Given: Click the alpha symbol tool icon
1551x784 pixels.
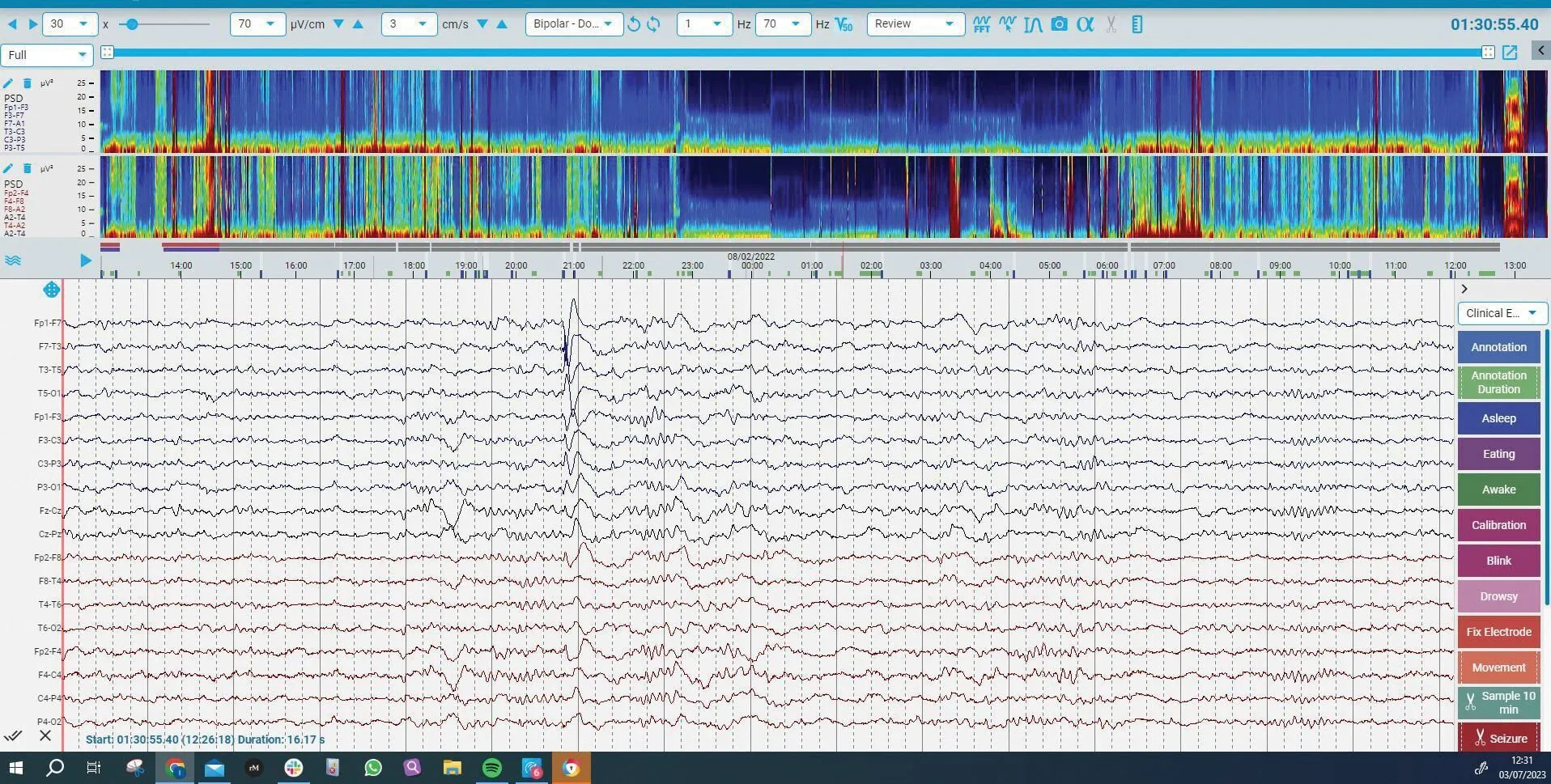Looking at the screenshot, I should (1086, 24).
